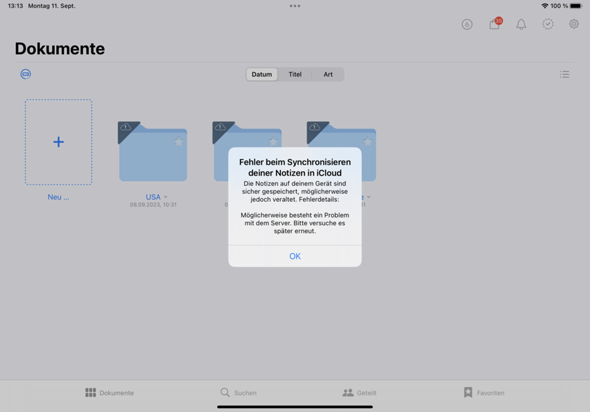
Task: Create a new document with the plus tile
Action: coord(58,142)
